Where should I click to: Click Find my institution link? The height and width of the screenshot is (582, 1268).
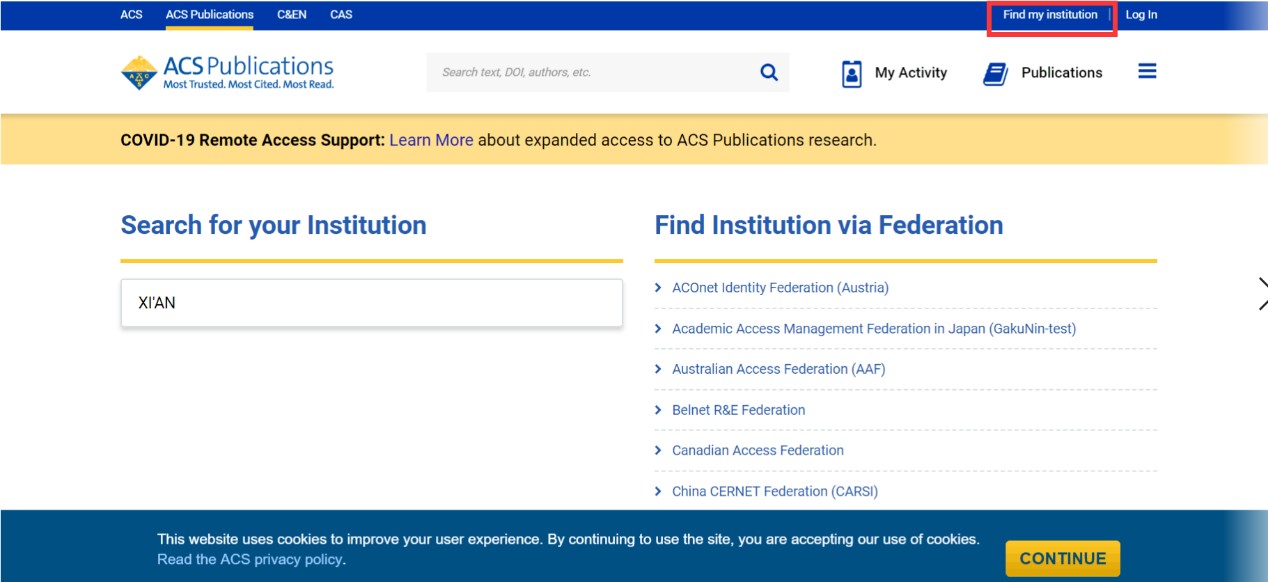click(x=1050, y=15)
